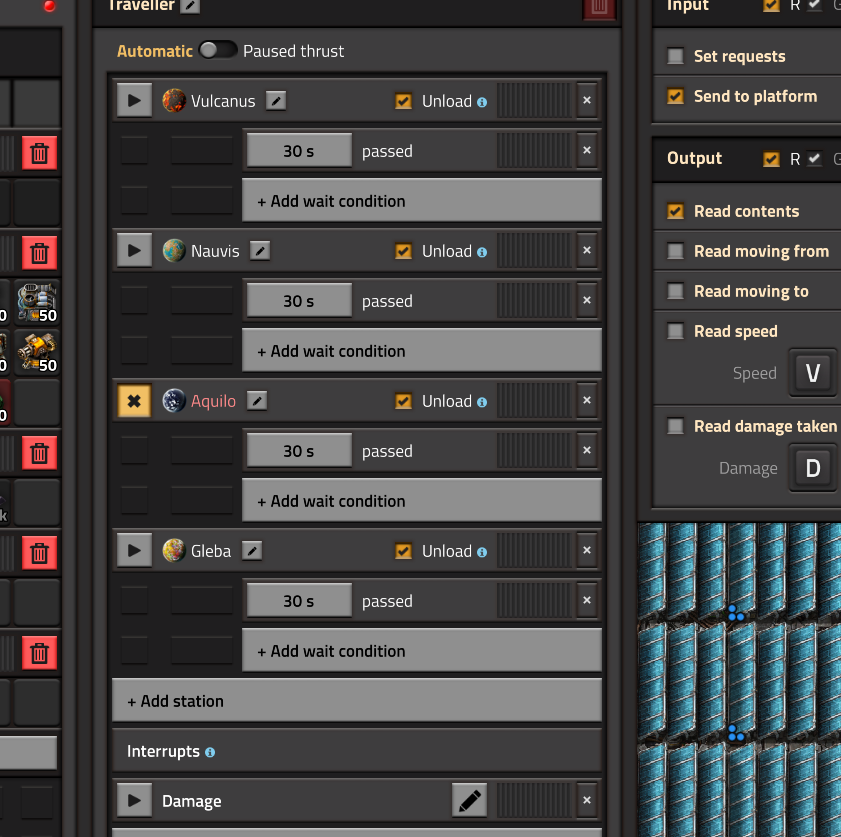Remove the Gleba station from schedule
Viewport: 841px width, 837px height.
[x=587, y=551]
